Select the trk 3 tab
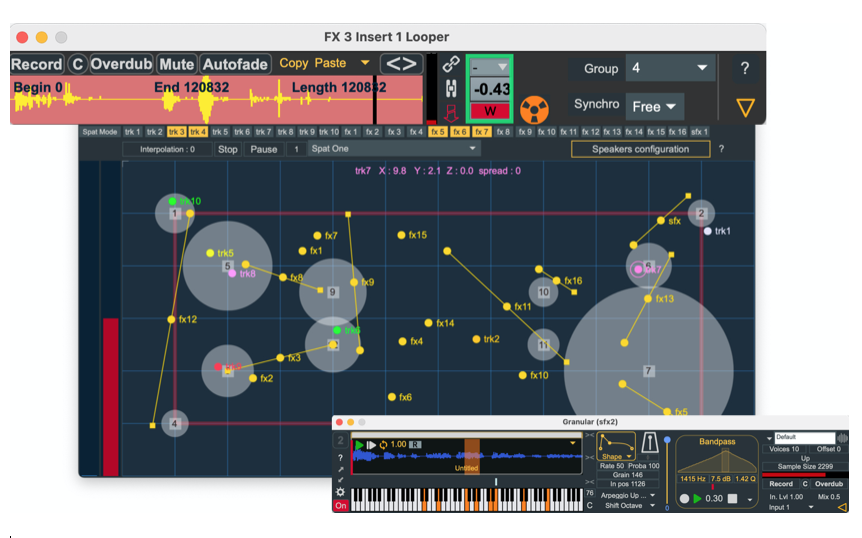The height and width of the screenshot is (538, 862). coord(176,131)
